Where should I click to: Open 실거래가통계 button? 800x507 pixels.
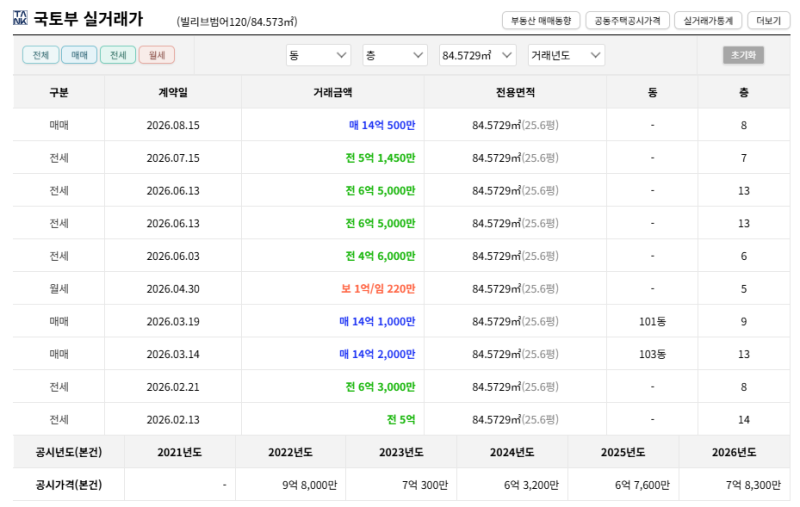(708, 20)
